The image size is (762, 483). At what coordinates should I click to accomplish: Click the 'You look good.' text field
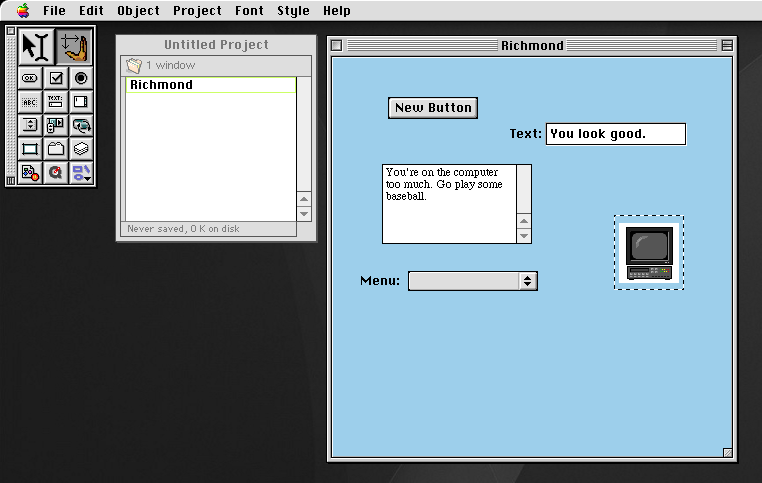click(x=615, y=134)
